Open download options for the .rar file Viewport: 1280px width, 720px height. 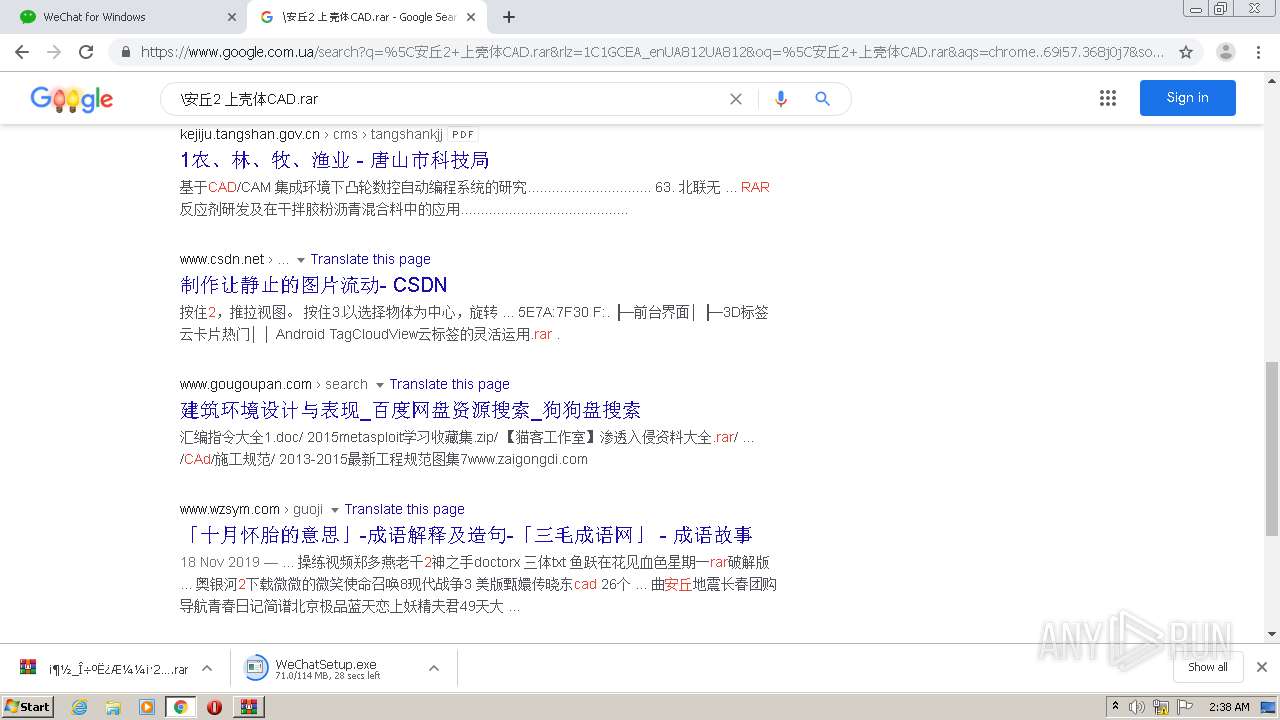(207, 668)
